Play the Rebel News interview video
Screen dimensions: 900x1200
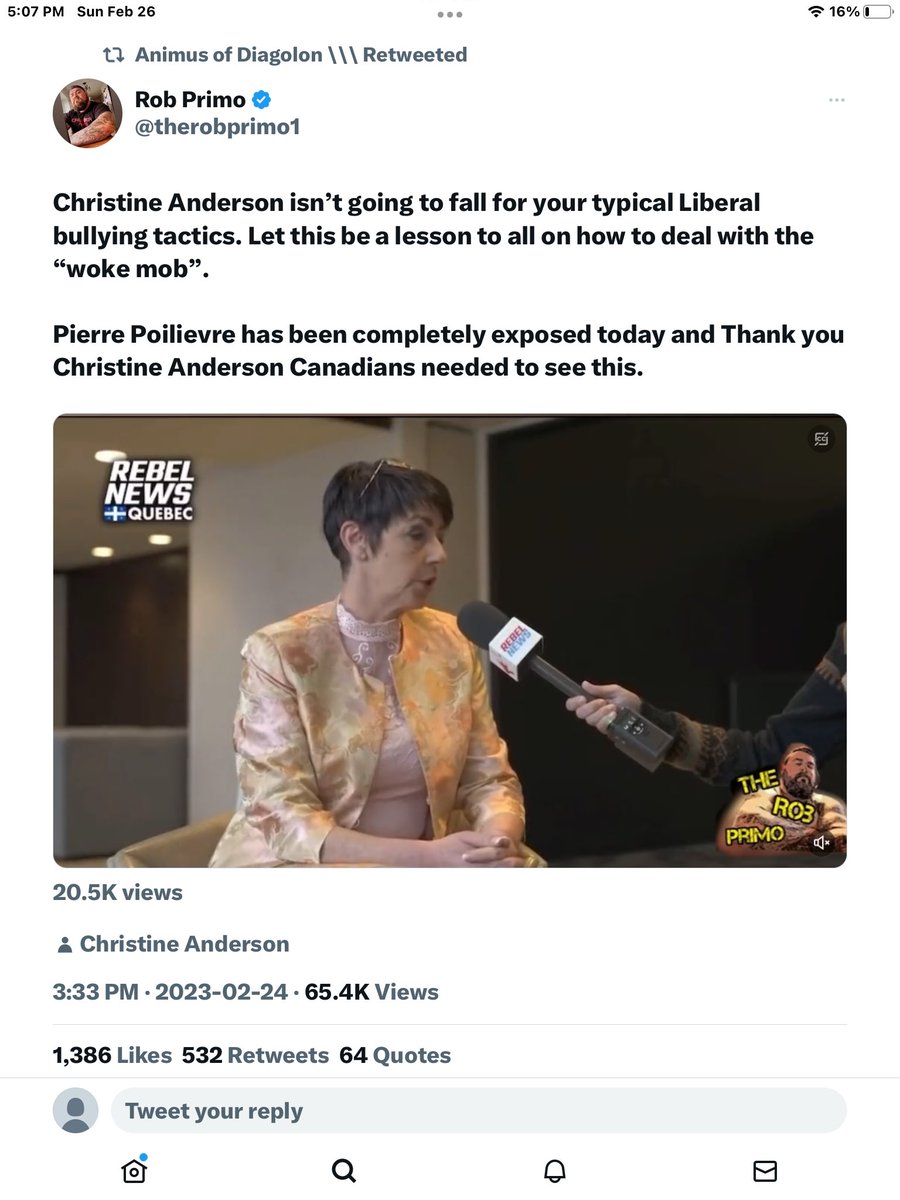point(450,640)
